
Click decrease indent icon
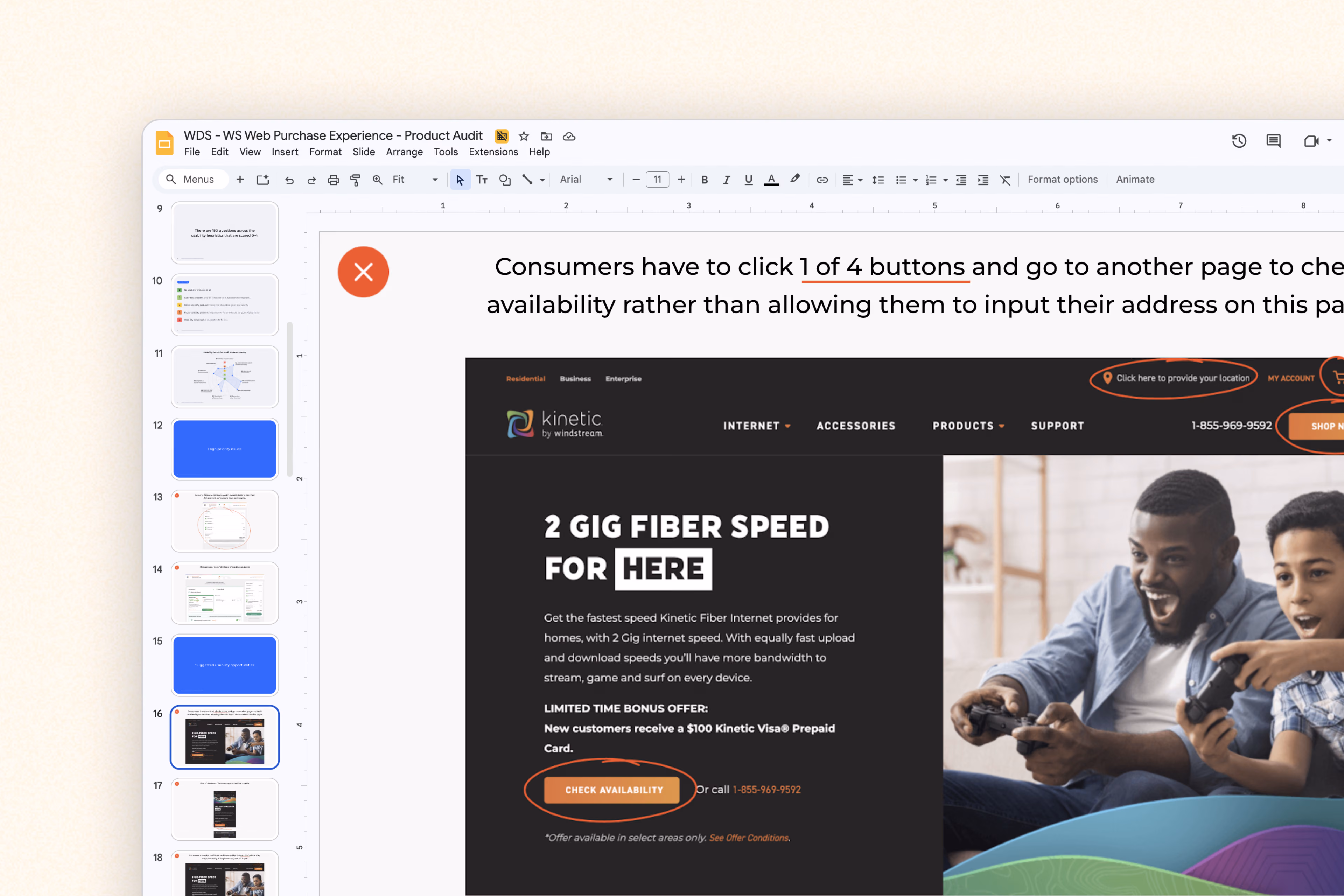(961, 180)
